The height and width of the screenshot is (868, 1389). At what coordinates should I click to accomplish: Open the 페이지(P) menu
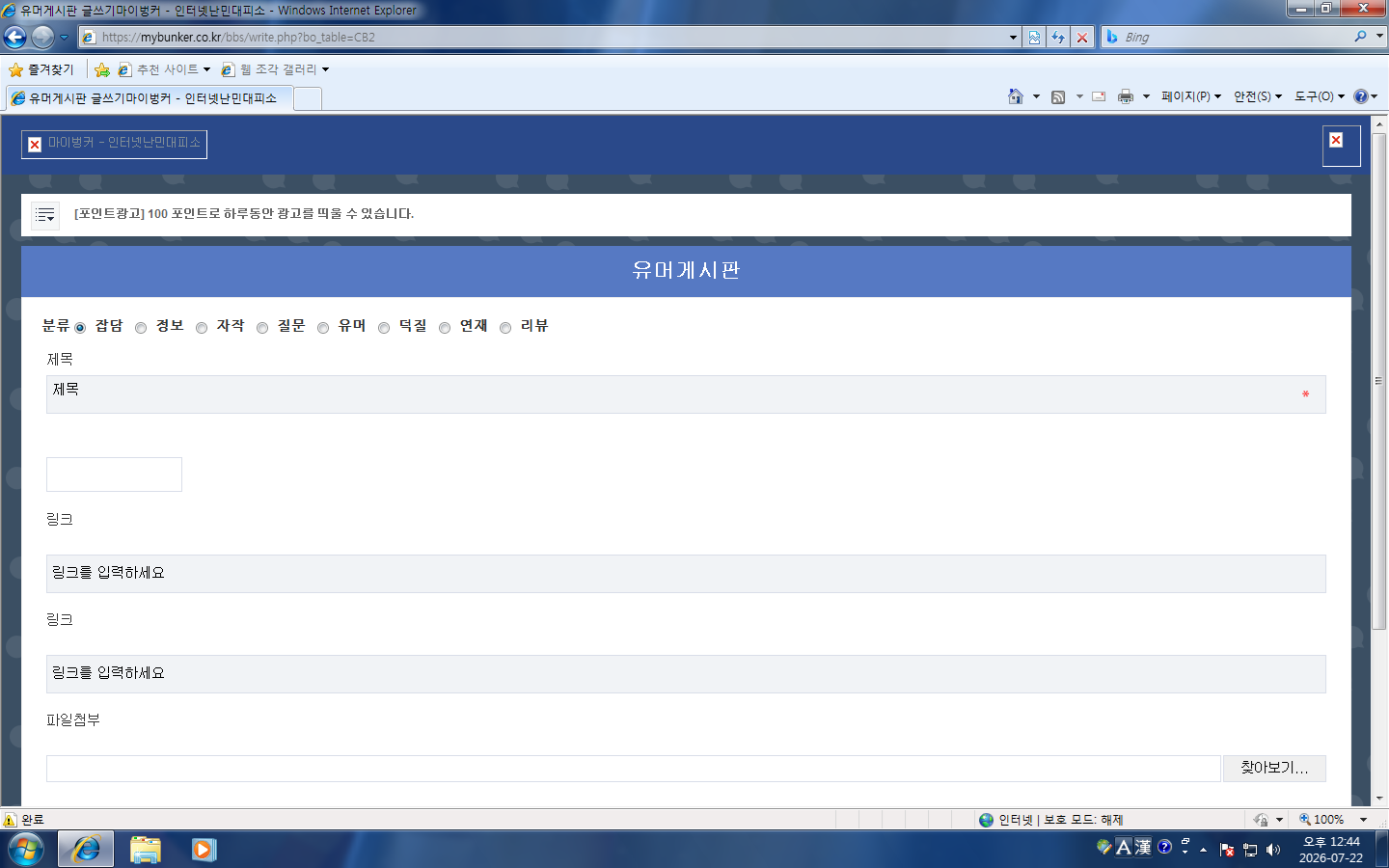pos(1191,96)
